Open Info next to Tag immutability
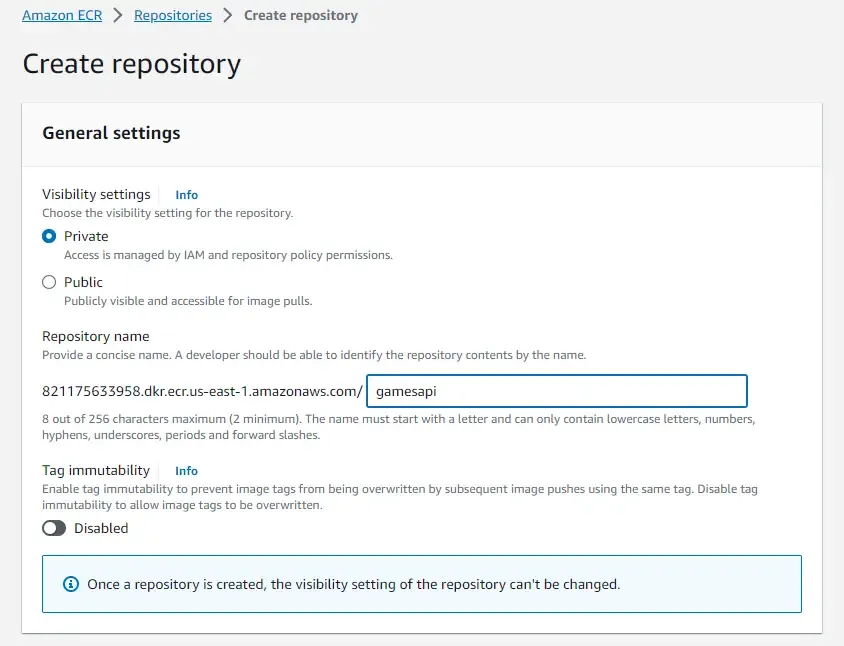The image size is (844, 646). (186, 470)
